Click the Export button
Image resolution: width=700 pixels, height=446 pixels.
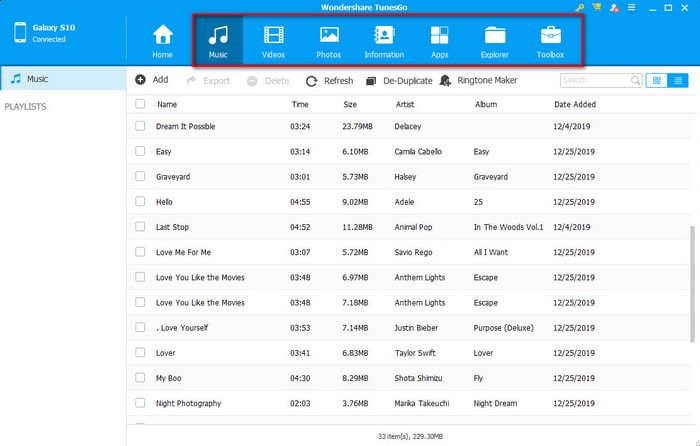(x=208, y=81)
